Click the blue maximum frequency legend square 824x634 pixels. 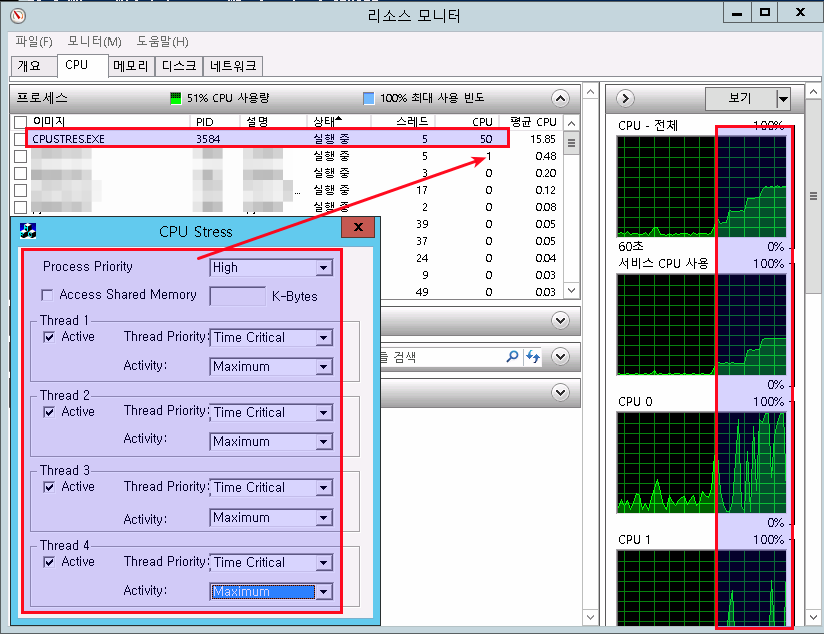click(x=369, y=98)
